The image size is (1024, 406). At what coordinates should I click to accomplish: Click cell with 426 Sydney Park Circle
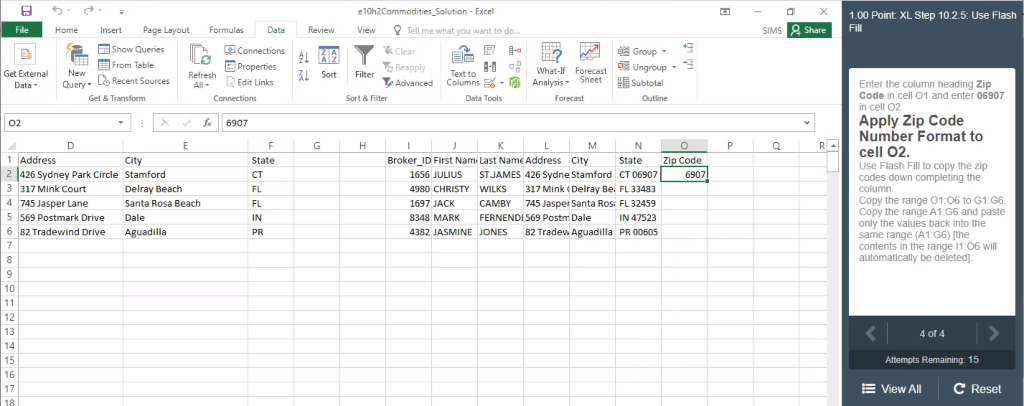70,175
